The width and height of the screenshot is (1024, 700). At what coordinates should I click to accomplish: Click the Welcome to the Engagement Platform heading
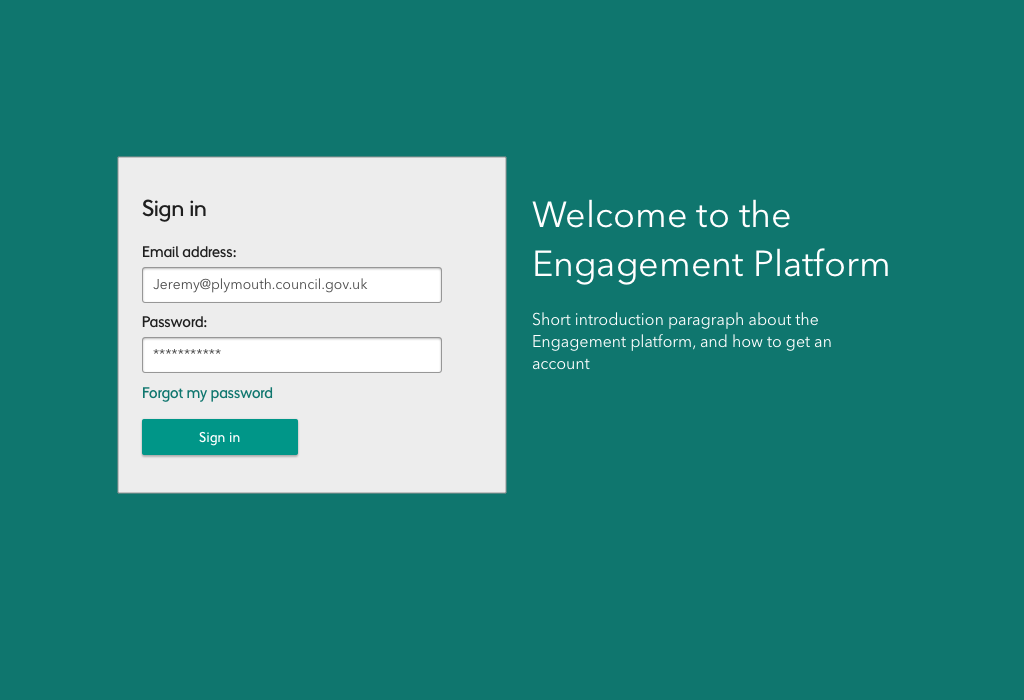(x=711, y=240)
